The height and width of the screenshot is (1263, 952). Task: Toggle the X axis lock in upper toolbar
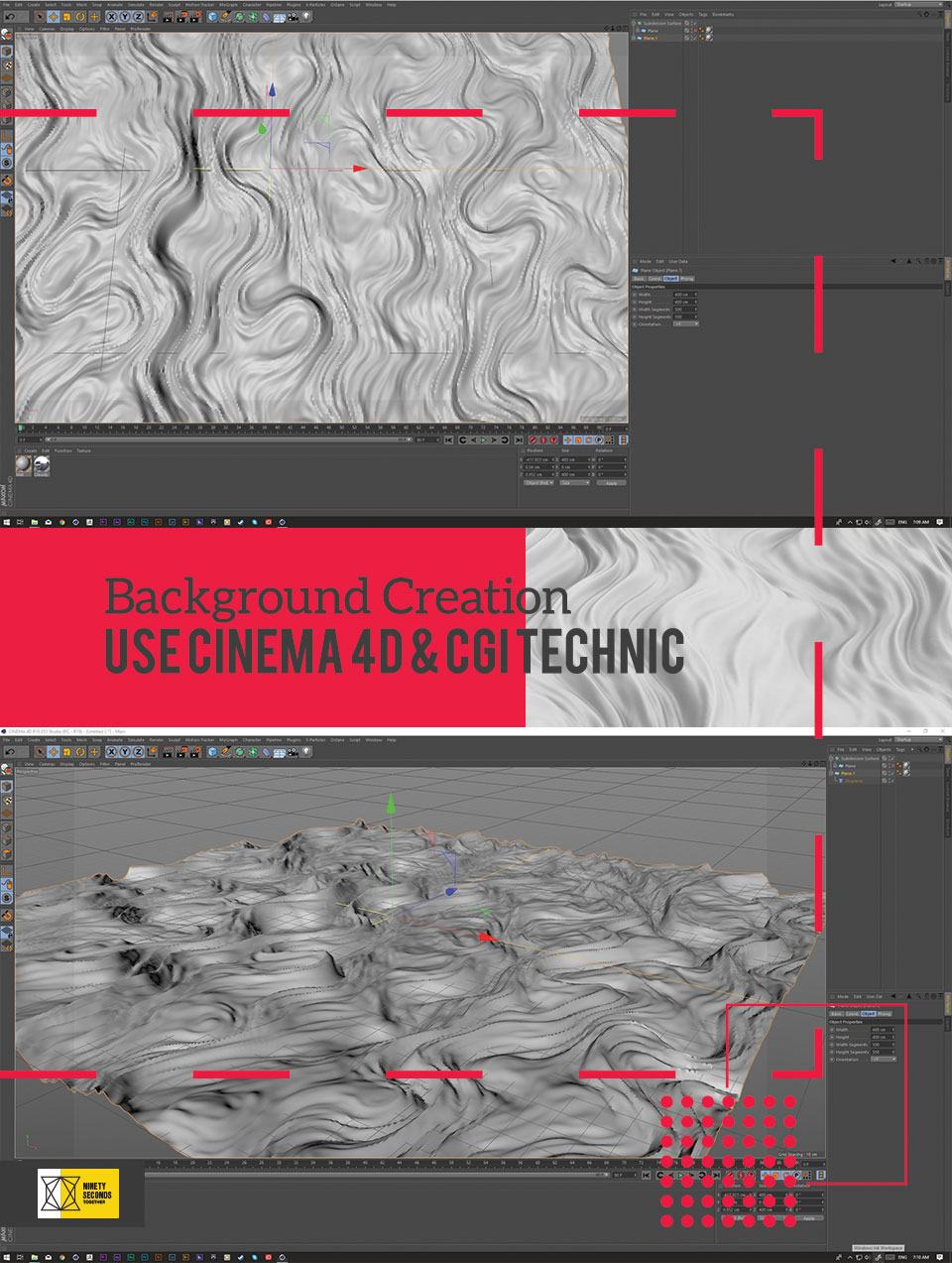tap(111, 16)
